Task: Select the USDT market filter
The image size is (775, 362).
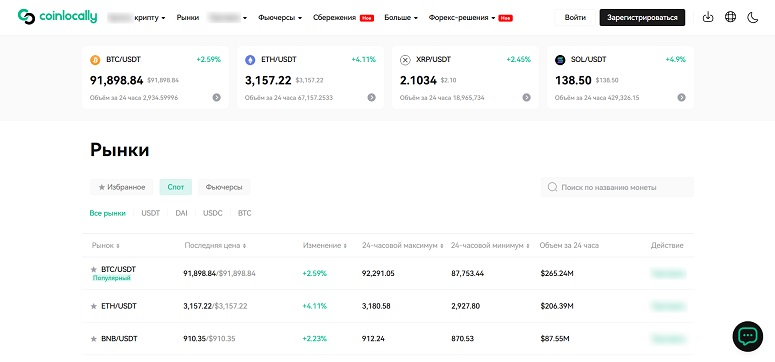Action: pyautogui.click(x=151, y=213)
